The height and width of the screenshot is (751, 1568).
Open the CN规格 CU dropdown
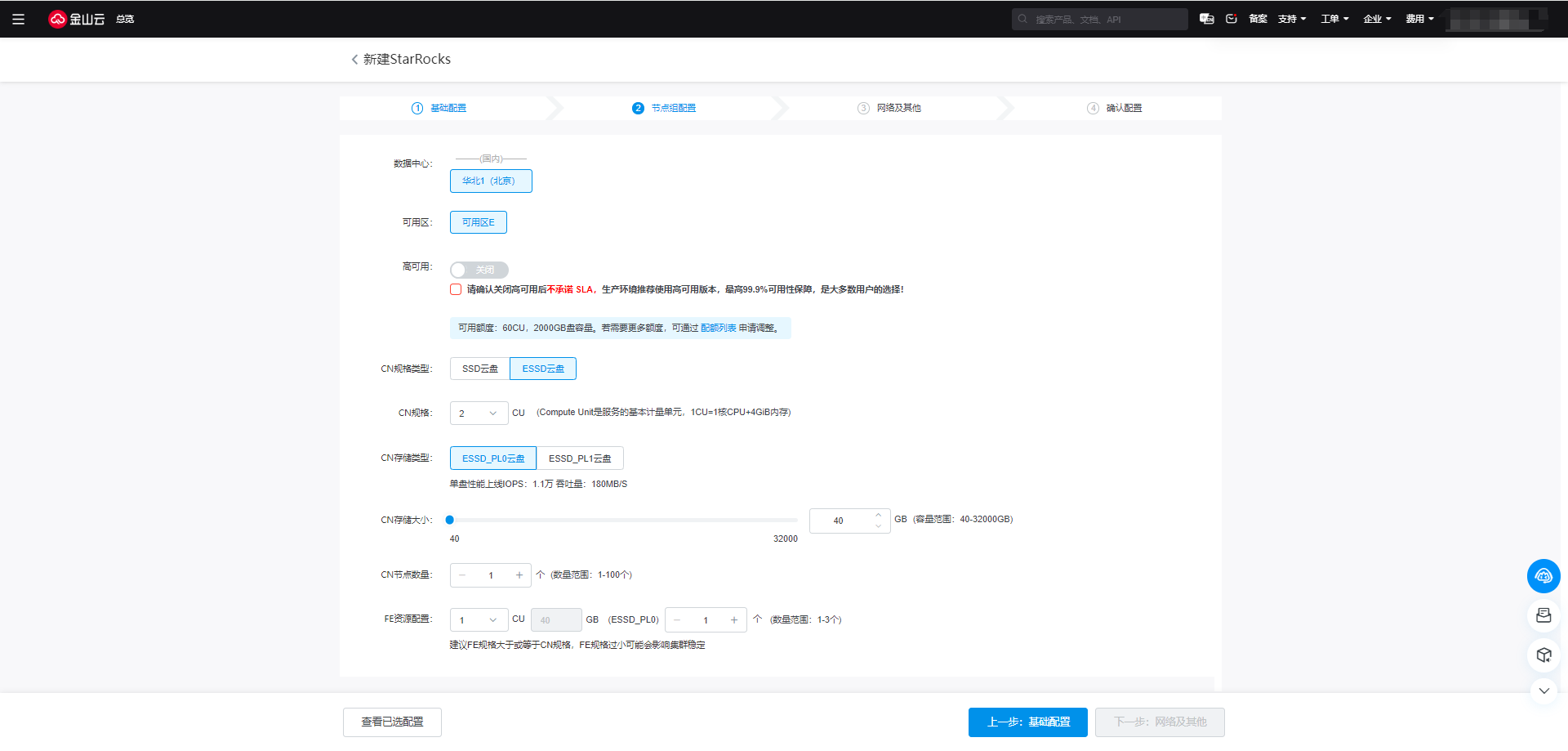(479, 413)
